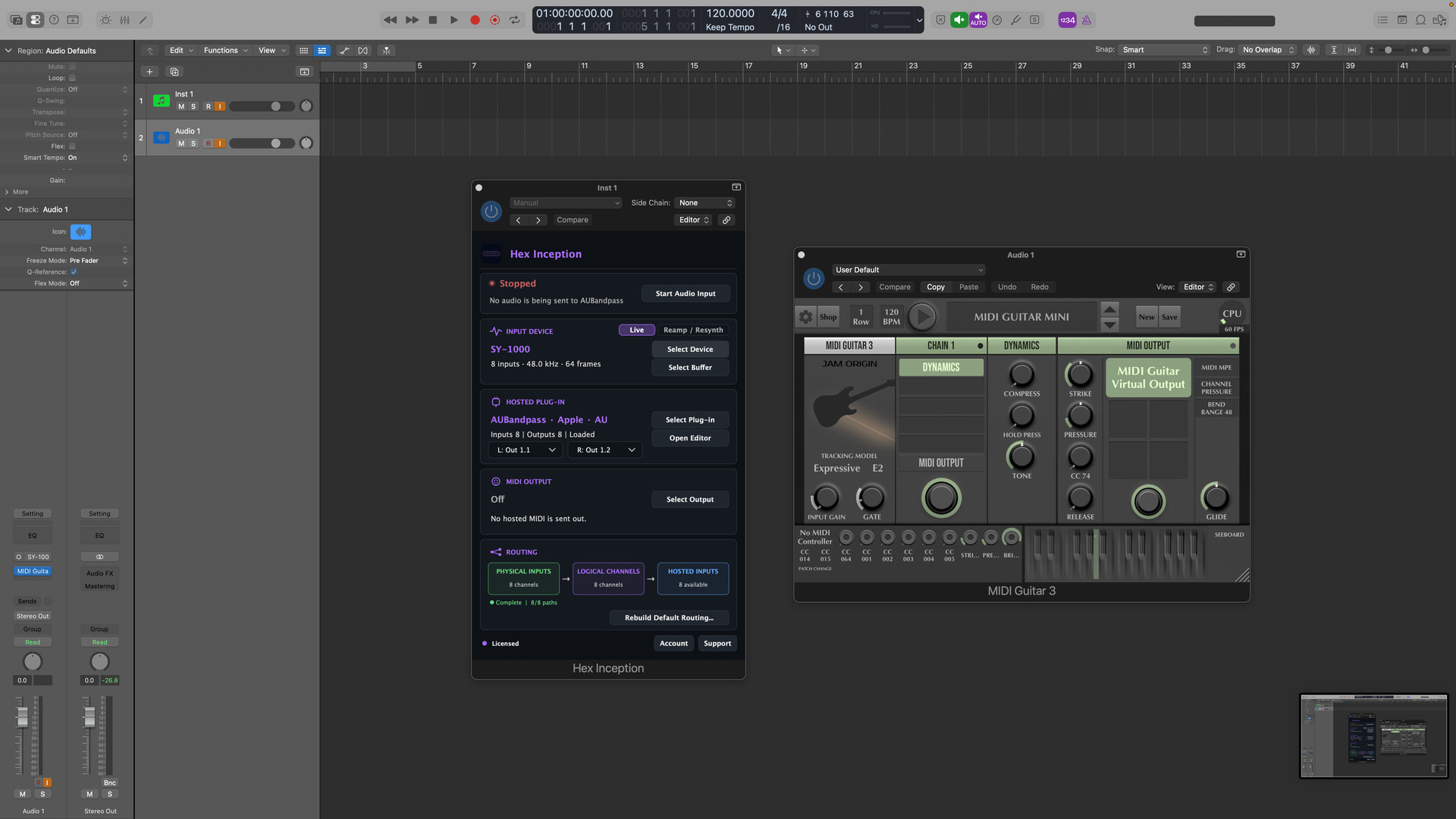Image resolution: width=1456 pixels, height=819 pixels.
Task: Open the Library panel icon
Action: (16, 20)
